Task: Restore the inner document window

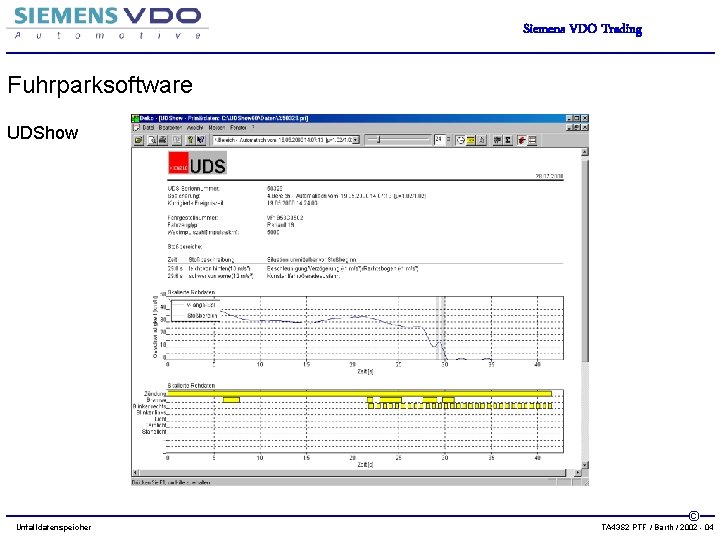Action: (x=577, y=127)
